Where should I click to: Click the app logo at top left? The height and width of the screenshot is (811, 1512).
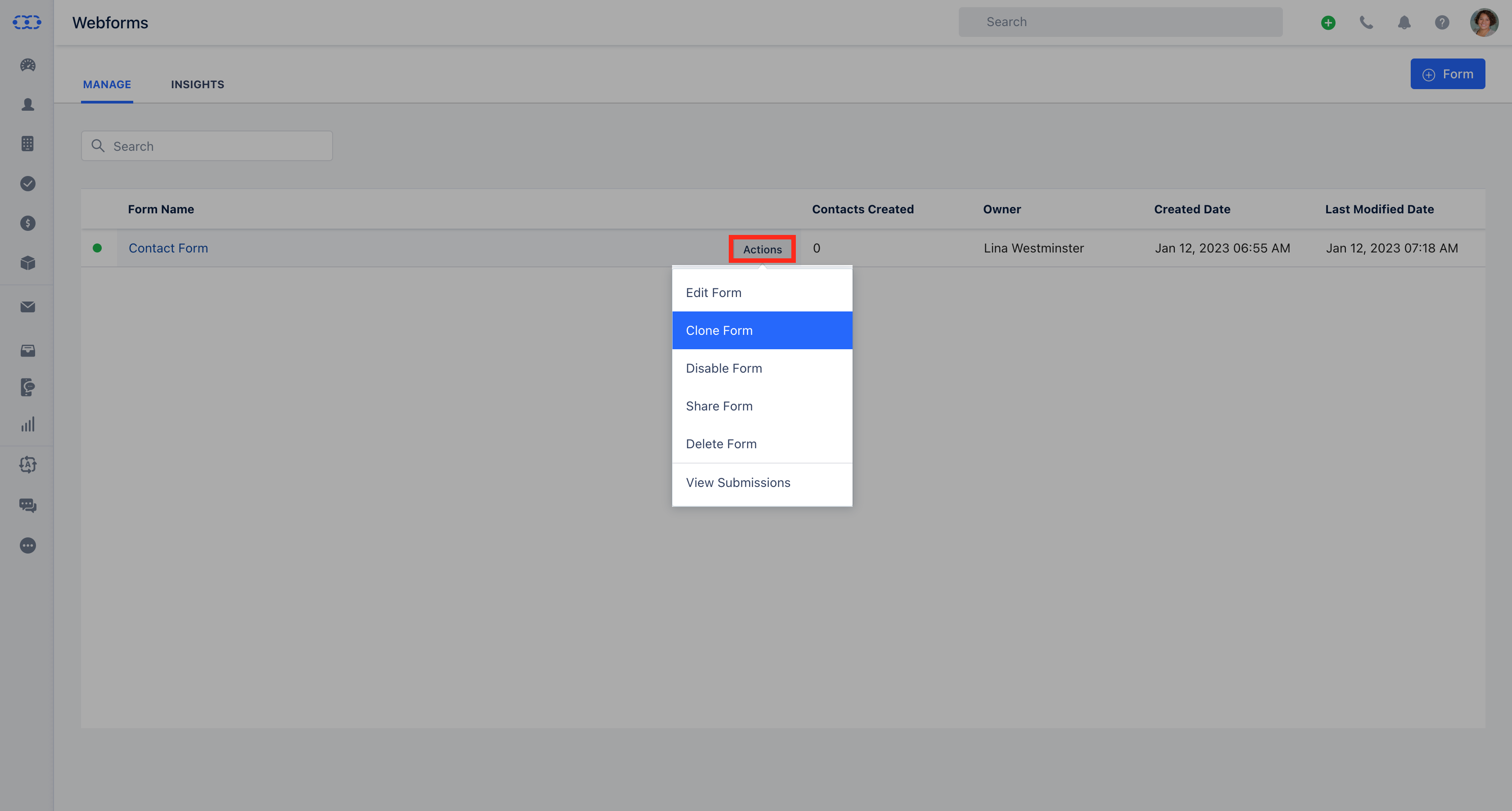[x=27, y=23]
